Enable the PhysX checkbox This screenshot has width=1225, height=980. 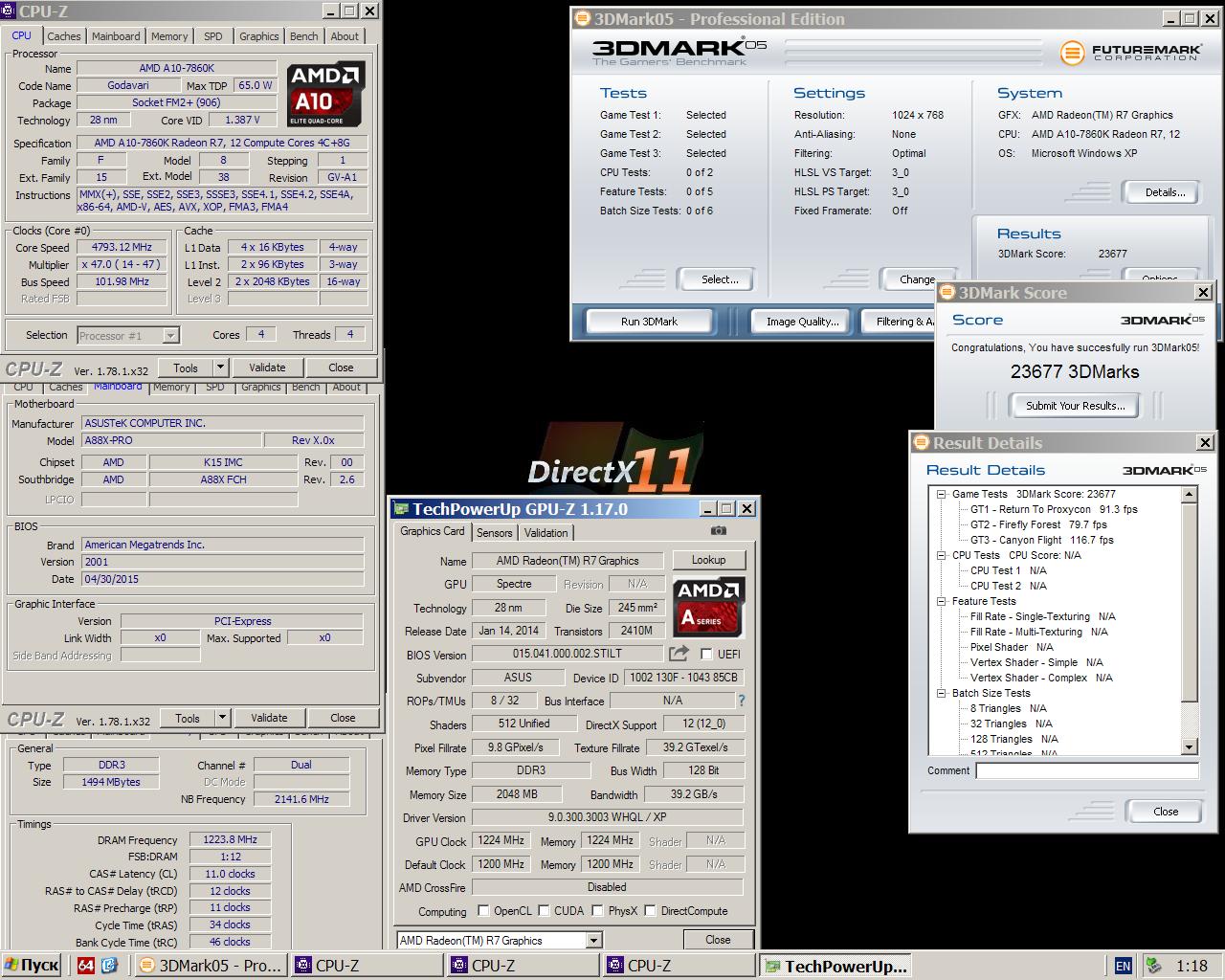pos(597,911)
